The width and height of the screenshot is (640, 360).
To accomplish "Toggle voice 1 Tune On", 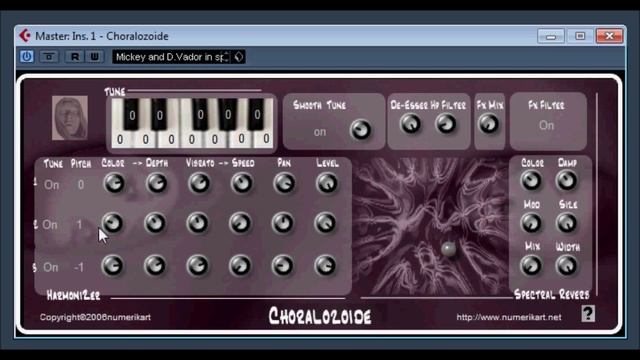I will 51,185.
